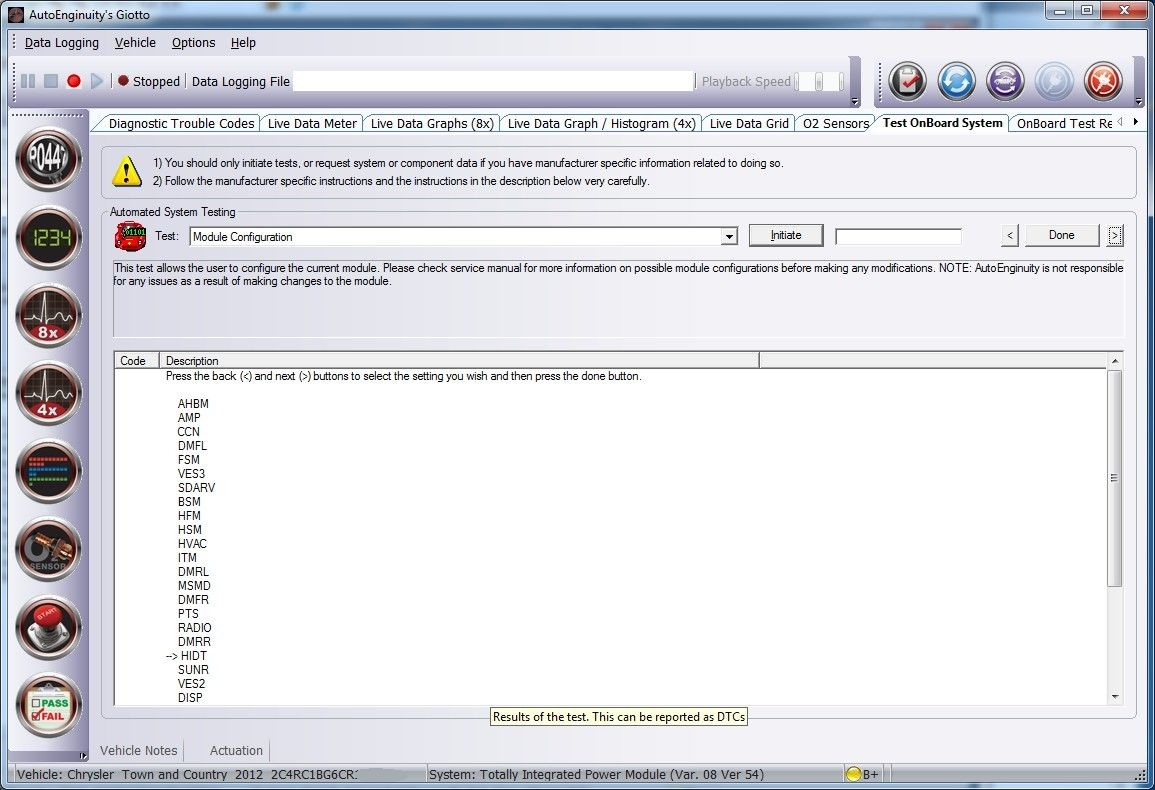
Task: Select the live data grid sidebar icon
Action: (x=48, y=471)
